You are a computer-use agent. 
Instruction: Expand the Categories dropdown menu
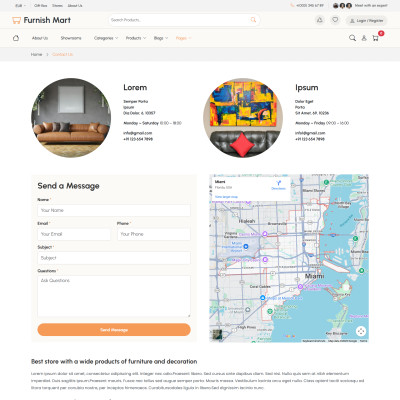[106, 38]
